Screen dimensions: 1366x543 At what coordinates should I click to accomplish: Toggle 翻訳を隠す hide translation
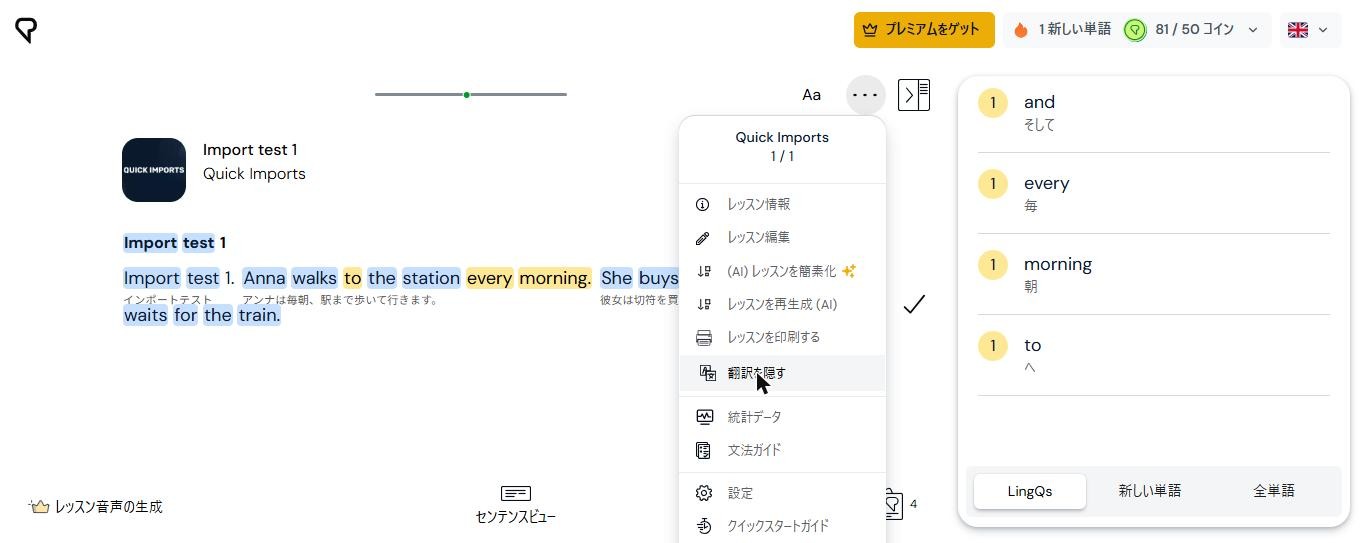click(x=782, y=373)
